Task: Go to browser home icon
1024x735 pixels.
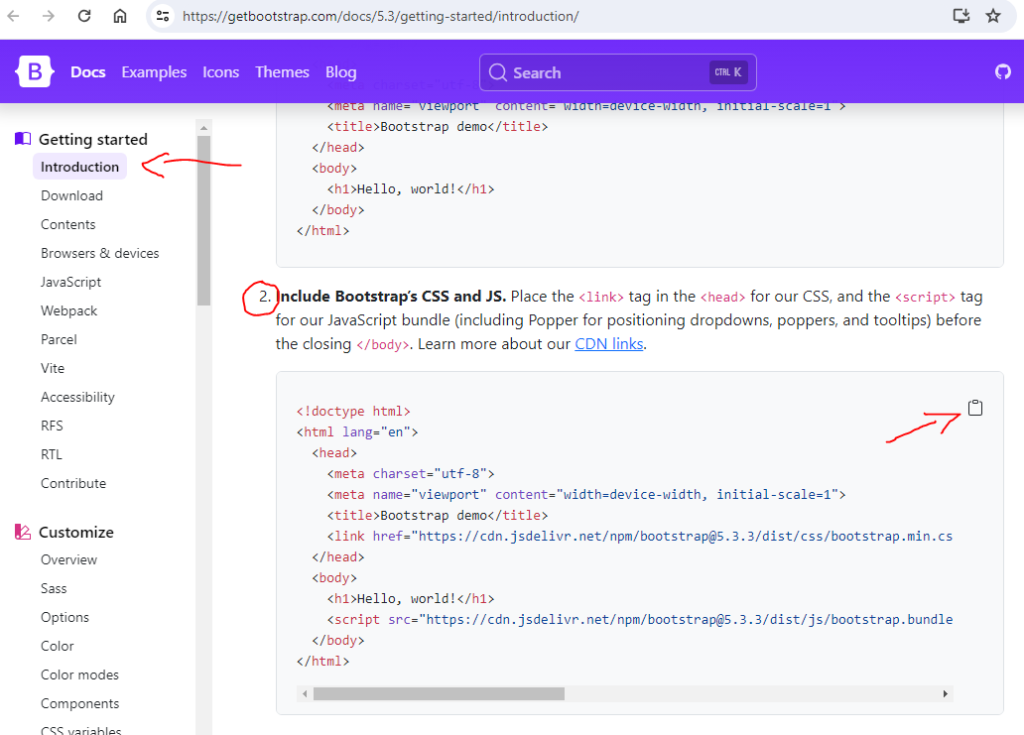Action: [120, 16]
